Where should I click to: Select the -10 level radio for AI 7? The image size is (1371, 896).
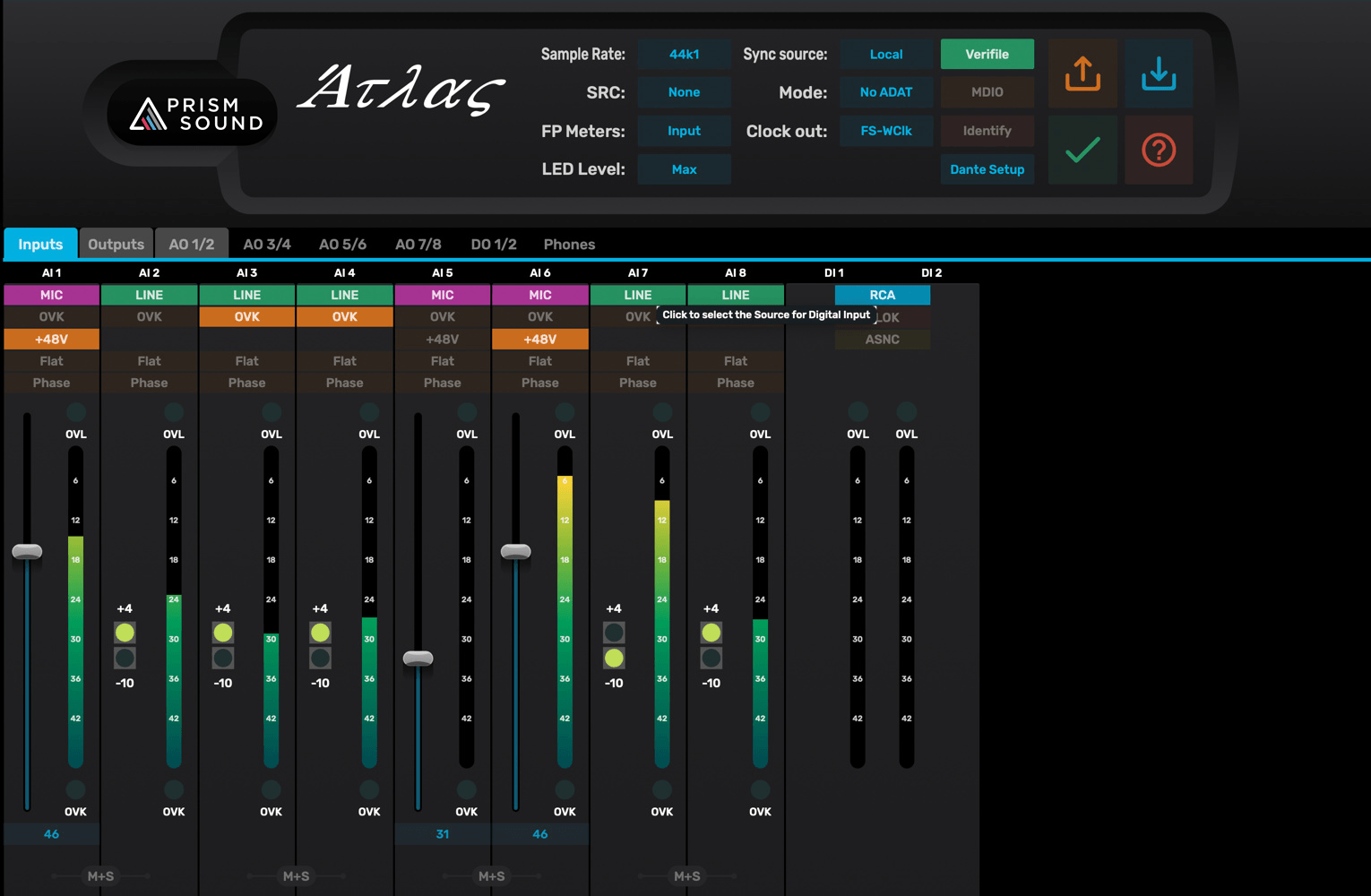pos(614,659)
